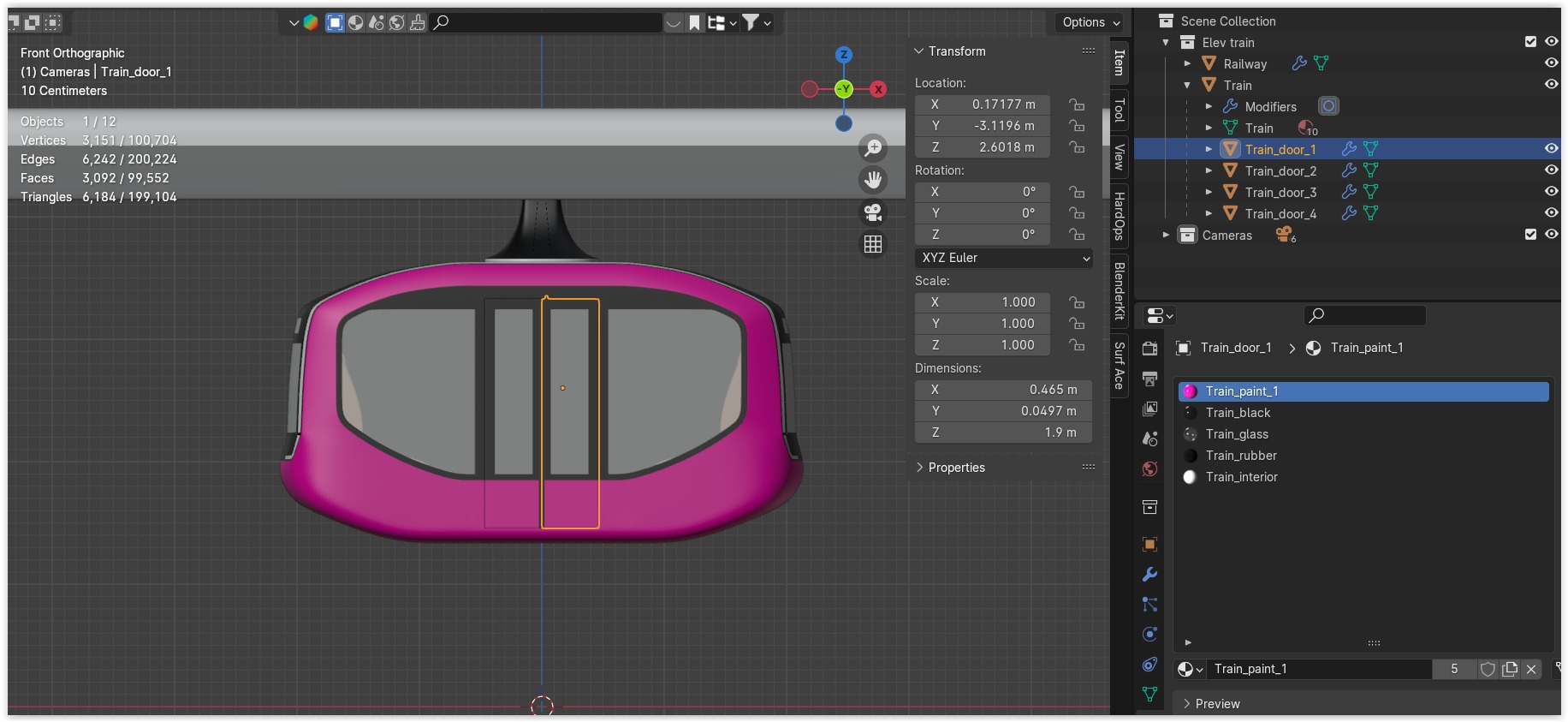This screenshot has width=1568, height=722.
Task: Hide Train_door_1 in viewport via eye
Action: (x=1551, y=149)
